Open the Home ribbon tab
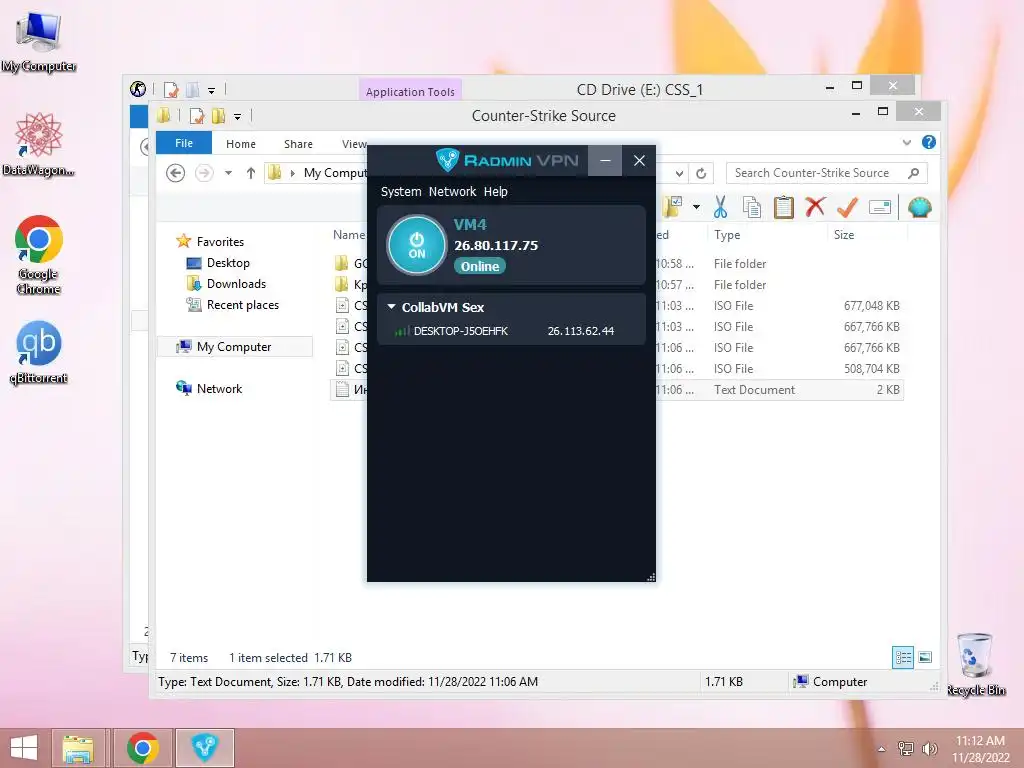Image resolution: width=1024 pixels, height=768 pixels. pos(241,144)
